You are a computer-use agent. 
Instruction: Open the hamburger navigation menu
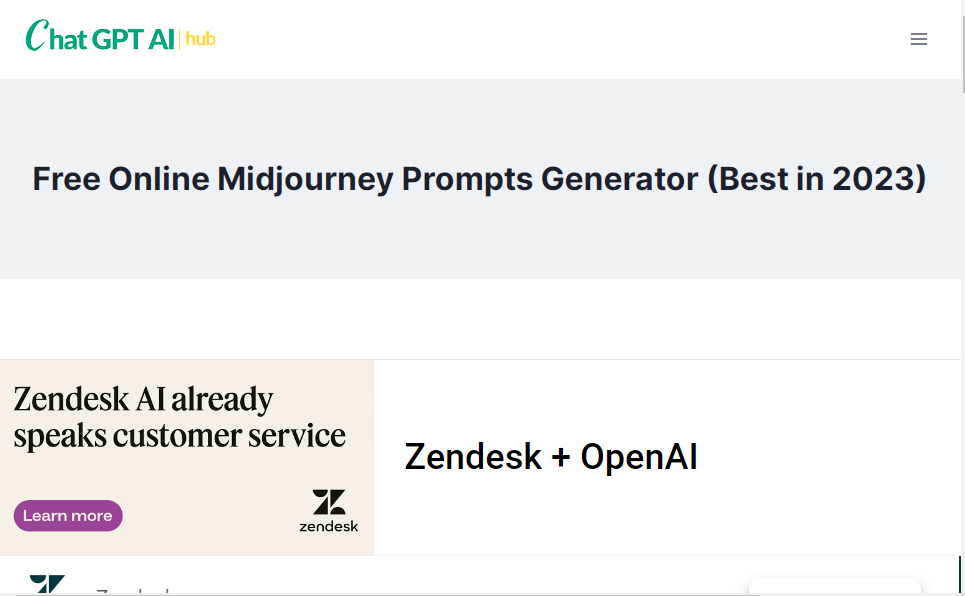click(x=919, y=39)
